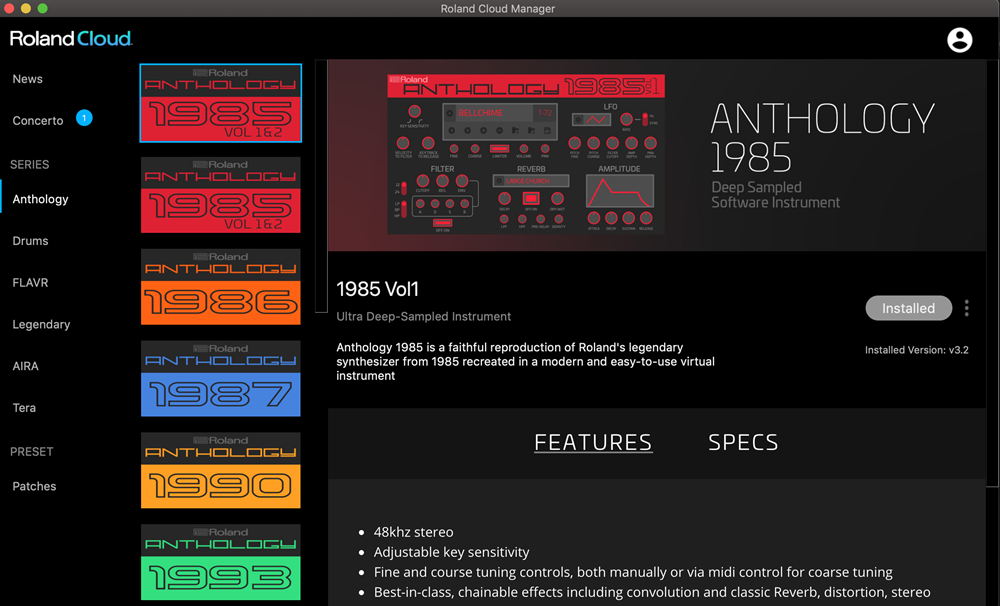Switch to the FEATURES tab

coord(593,442)
